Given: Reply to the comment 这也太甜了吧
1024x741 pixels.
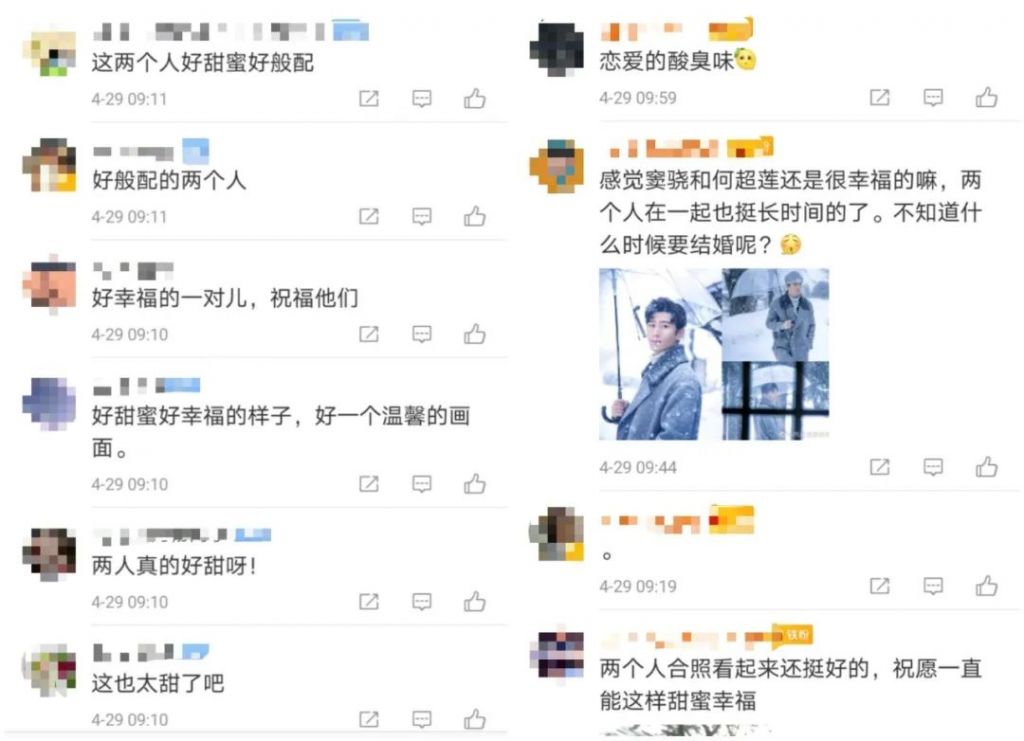Looking at the screenshot, I should pos(422,719).
